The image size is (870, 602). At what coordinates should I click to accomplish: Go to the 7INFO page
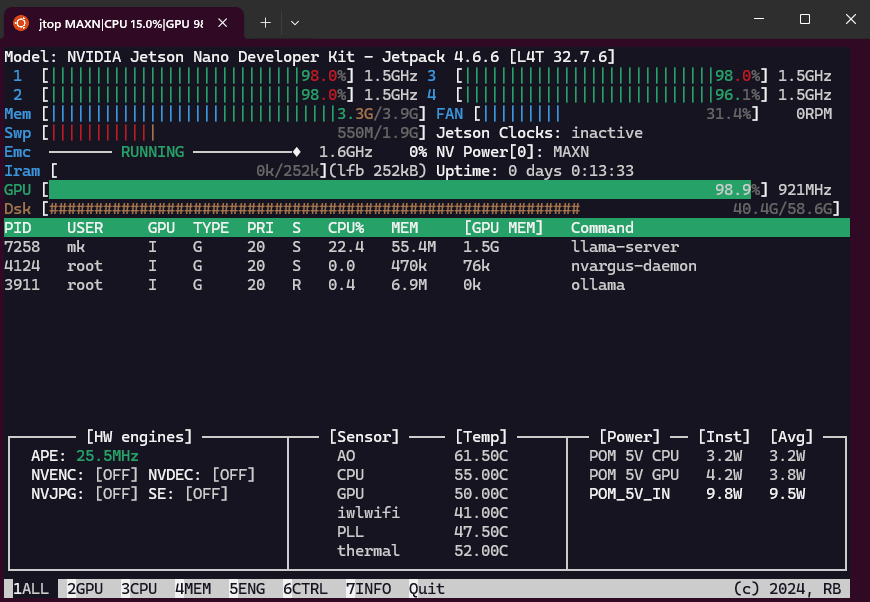(x=368, y=589)
